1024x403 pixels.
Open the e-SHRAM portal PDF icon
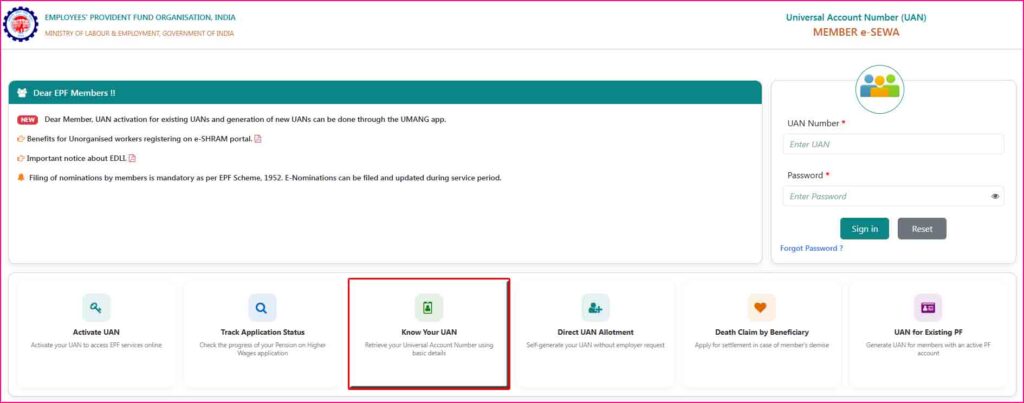(x=258, y=139)
